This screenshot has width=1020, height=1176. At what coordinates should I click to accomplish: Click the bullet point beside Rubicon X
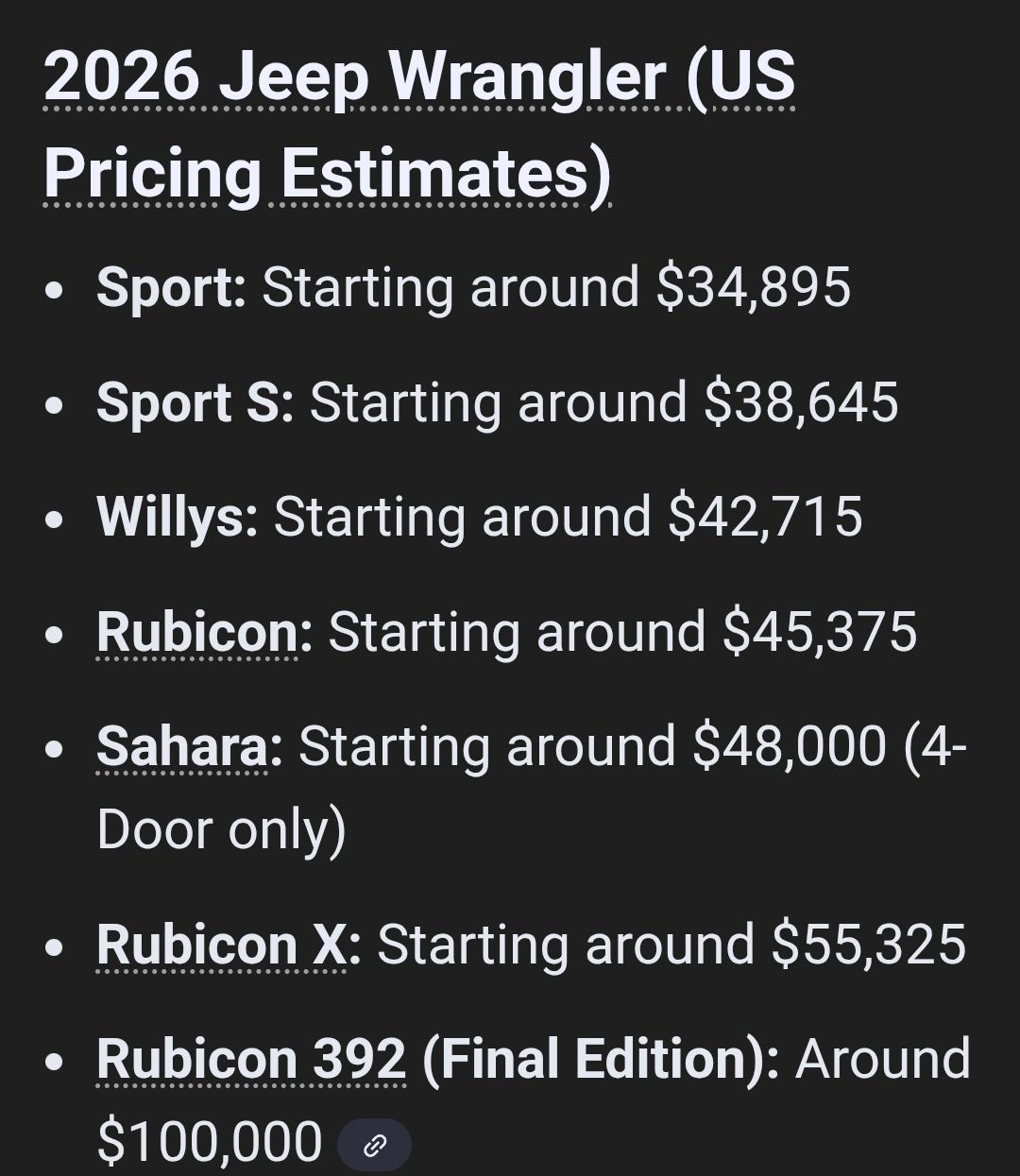tap(56, 946)
